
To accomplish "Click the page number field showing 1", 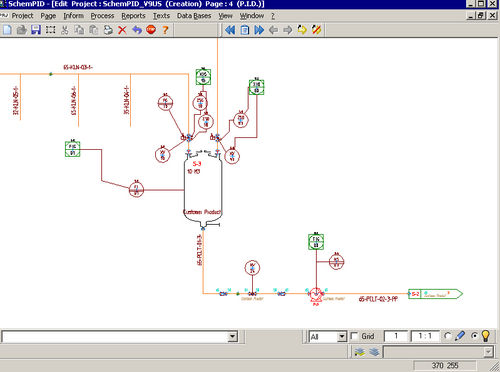I will pyautogui.click(x=396, y=336).
